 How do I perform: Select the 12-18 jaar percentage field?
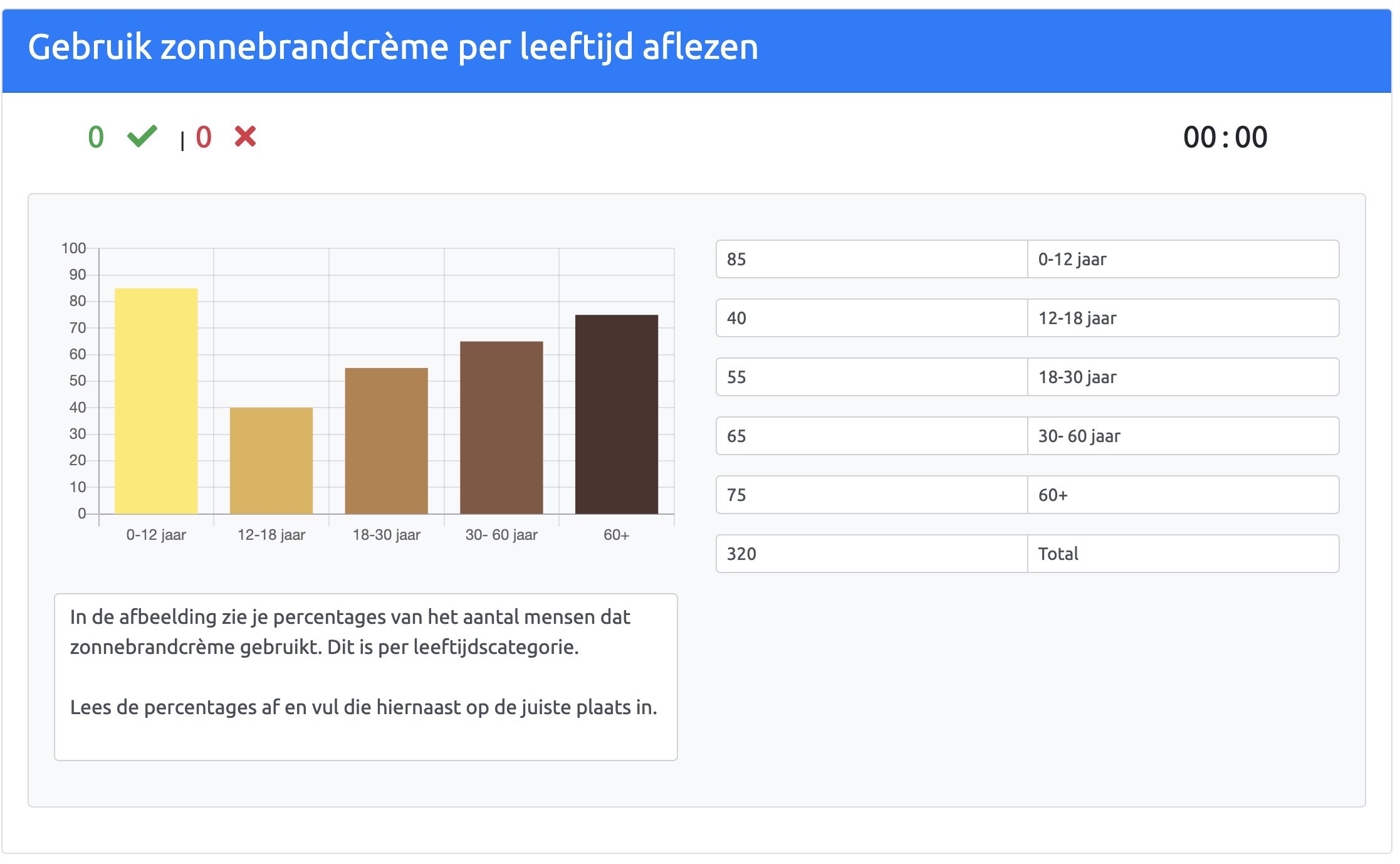(x=871, y=318)
